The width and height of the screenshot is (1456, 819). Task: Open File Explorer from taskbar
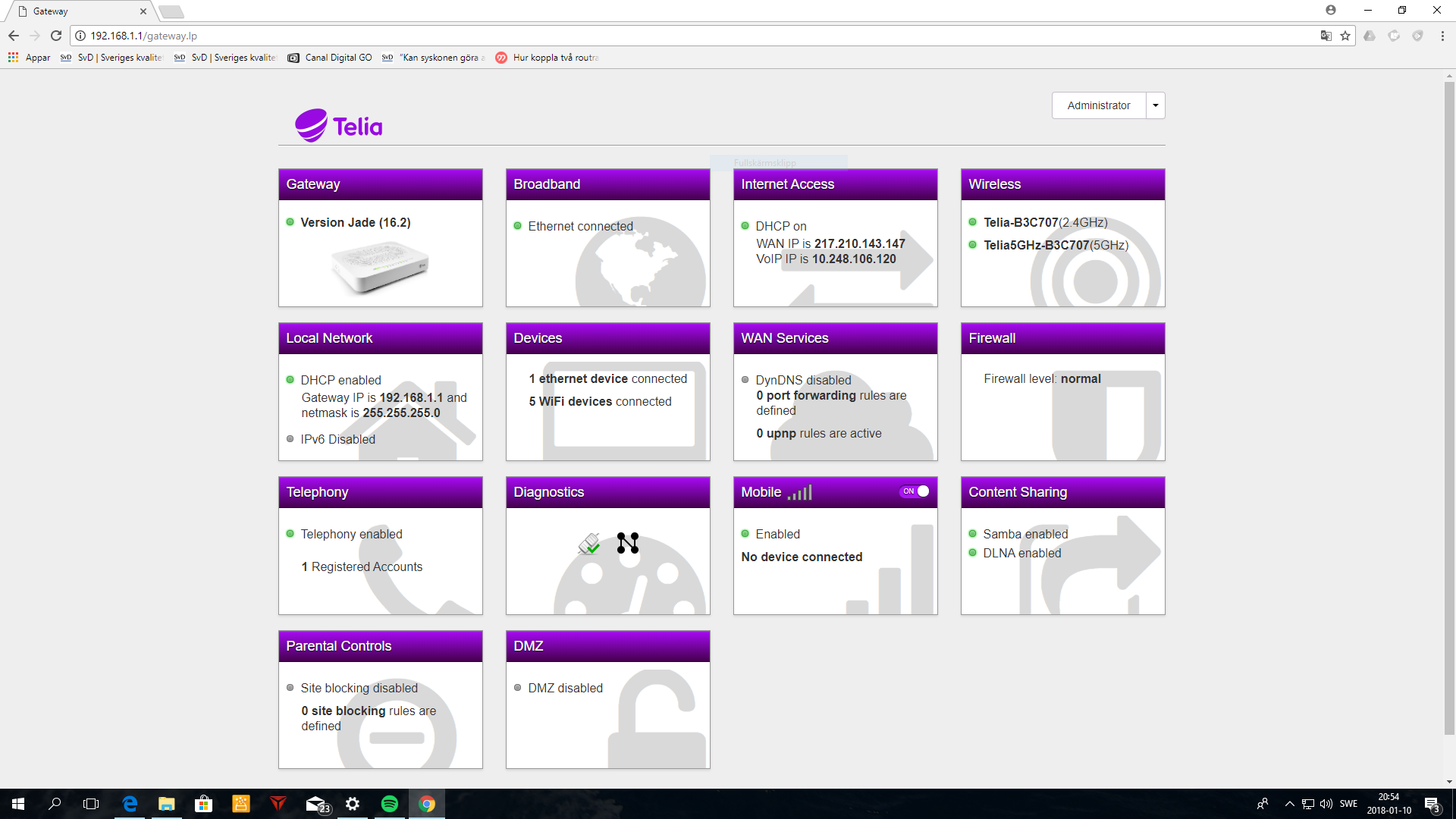(x=167, y=804)
